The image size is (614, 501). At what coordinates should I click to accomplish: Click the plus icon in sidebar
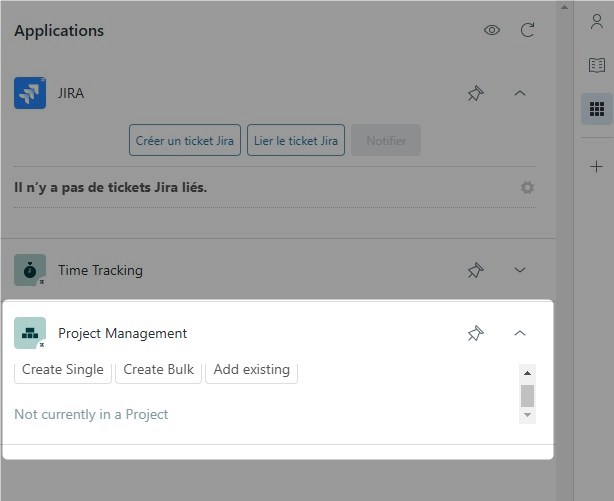[x=596, y=167]
